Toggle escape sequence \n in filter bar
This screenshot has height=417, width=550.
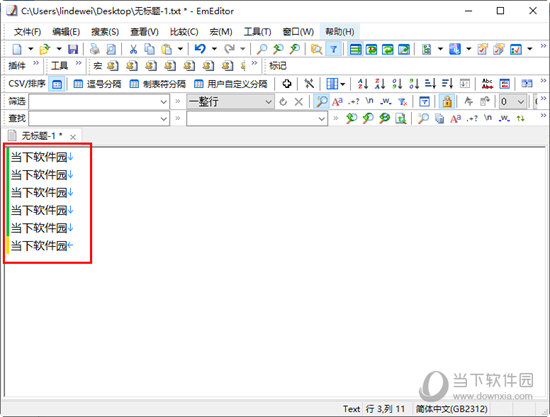[x=370, y=101]
